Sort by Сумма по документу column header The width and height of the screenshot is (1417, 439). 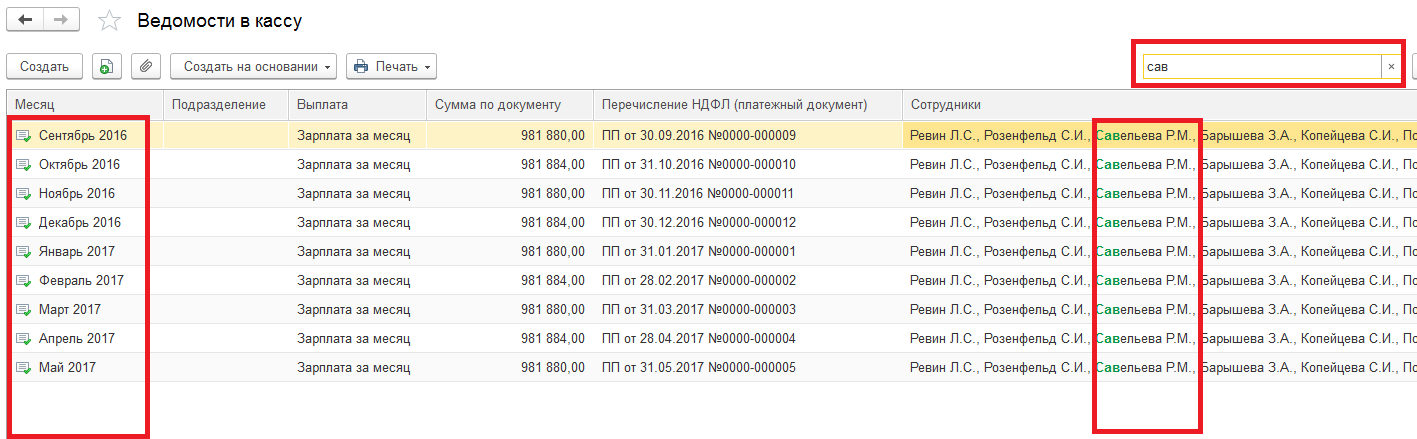tap(509, 104)
